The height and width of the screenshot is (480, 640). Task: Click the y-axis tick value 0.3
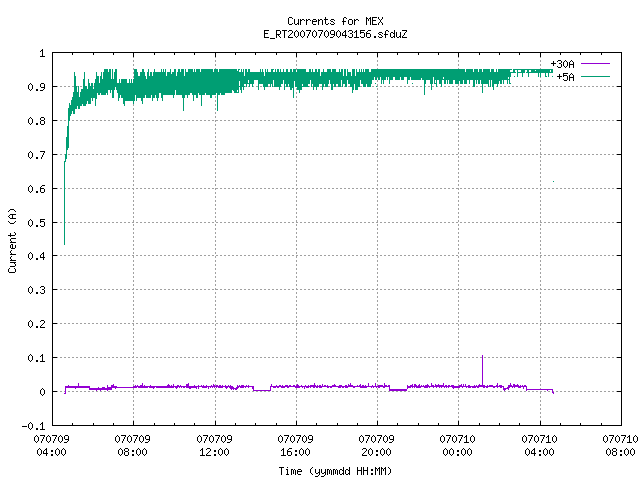[x=36, y=290]
